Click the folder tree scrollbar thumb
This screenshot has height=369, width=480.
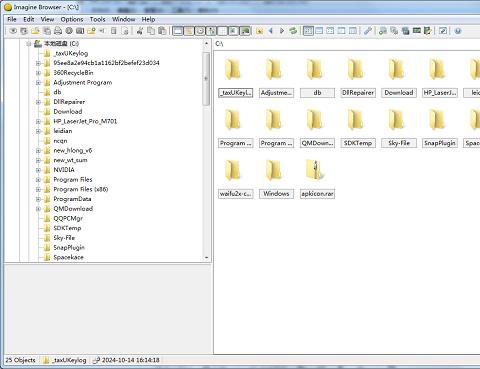pyautogui.click(x=206, y=78)
